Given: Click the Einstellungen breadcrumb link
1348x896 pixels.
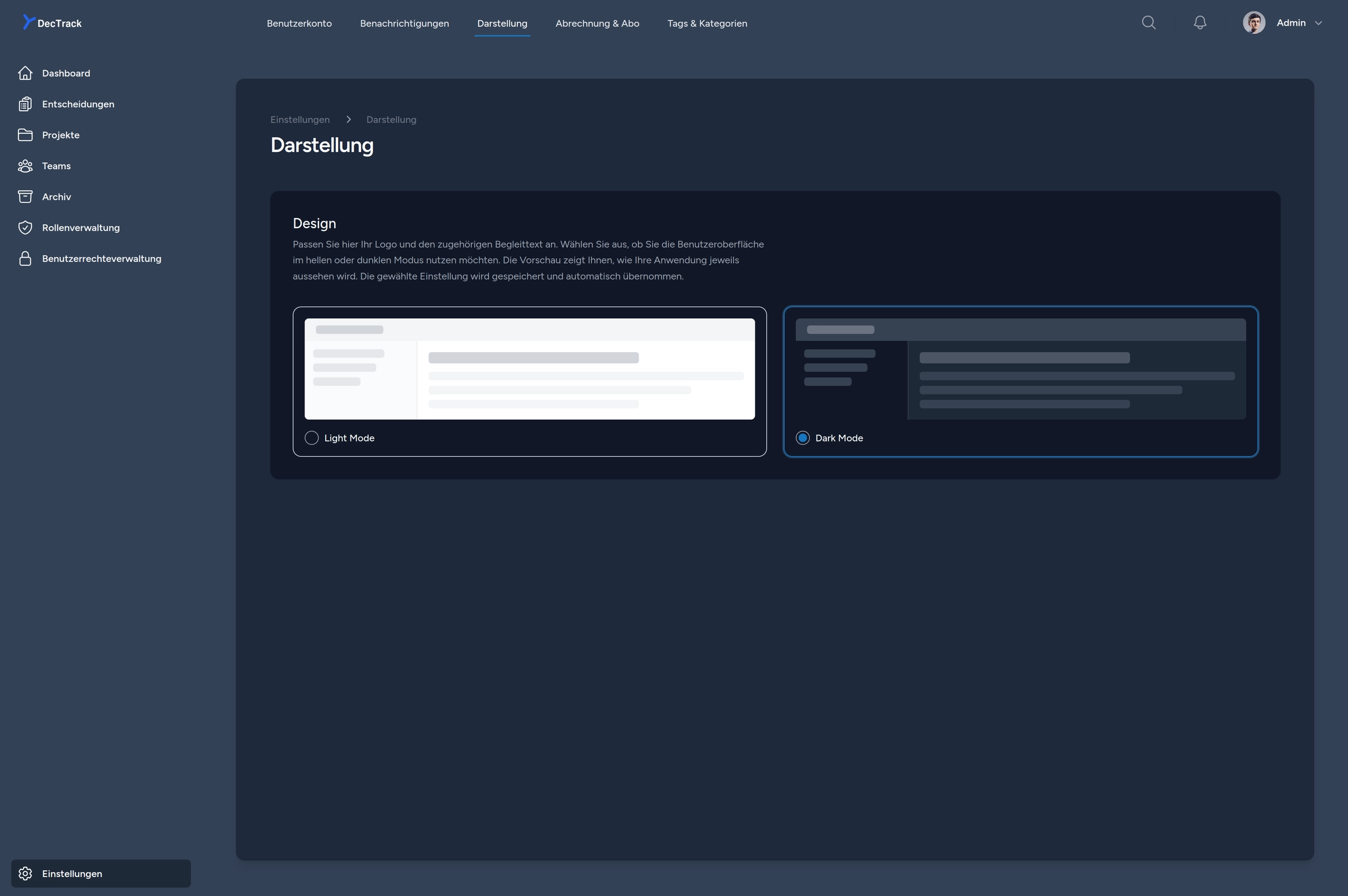Looking at the screenshot, I should [x=299, y=120].
